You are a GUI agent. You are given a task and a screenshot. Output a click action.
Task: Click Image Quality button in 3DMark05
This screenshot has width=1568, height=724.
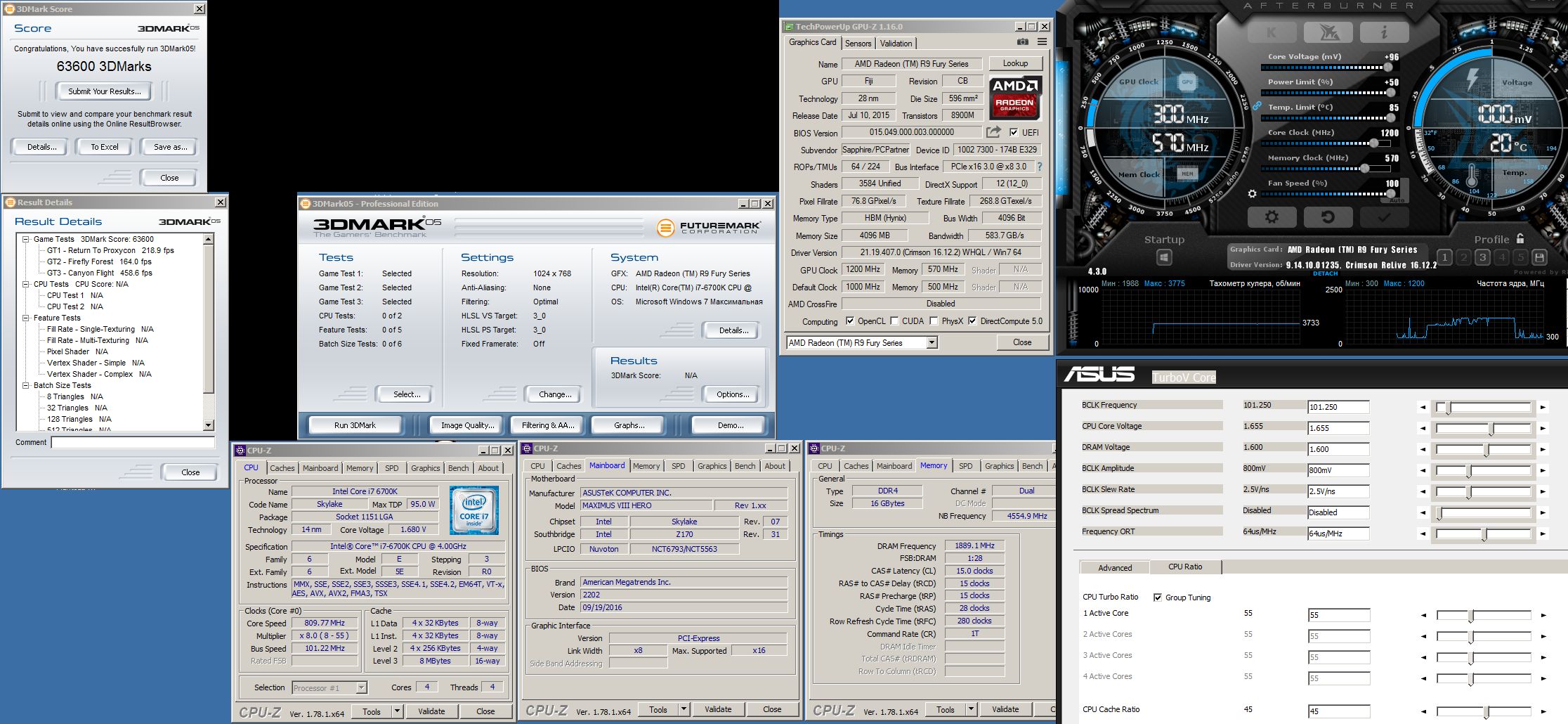tap(467, 425)
